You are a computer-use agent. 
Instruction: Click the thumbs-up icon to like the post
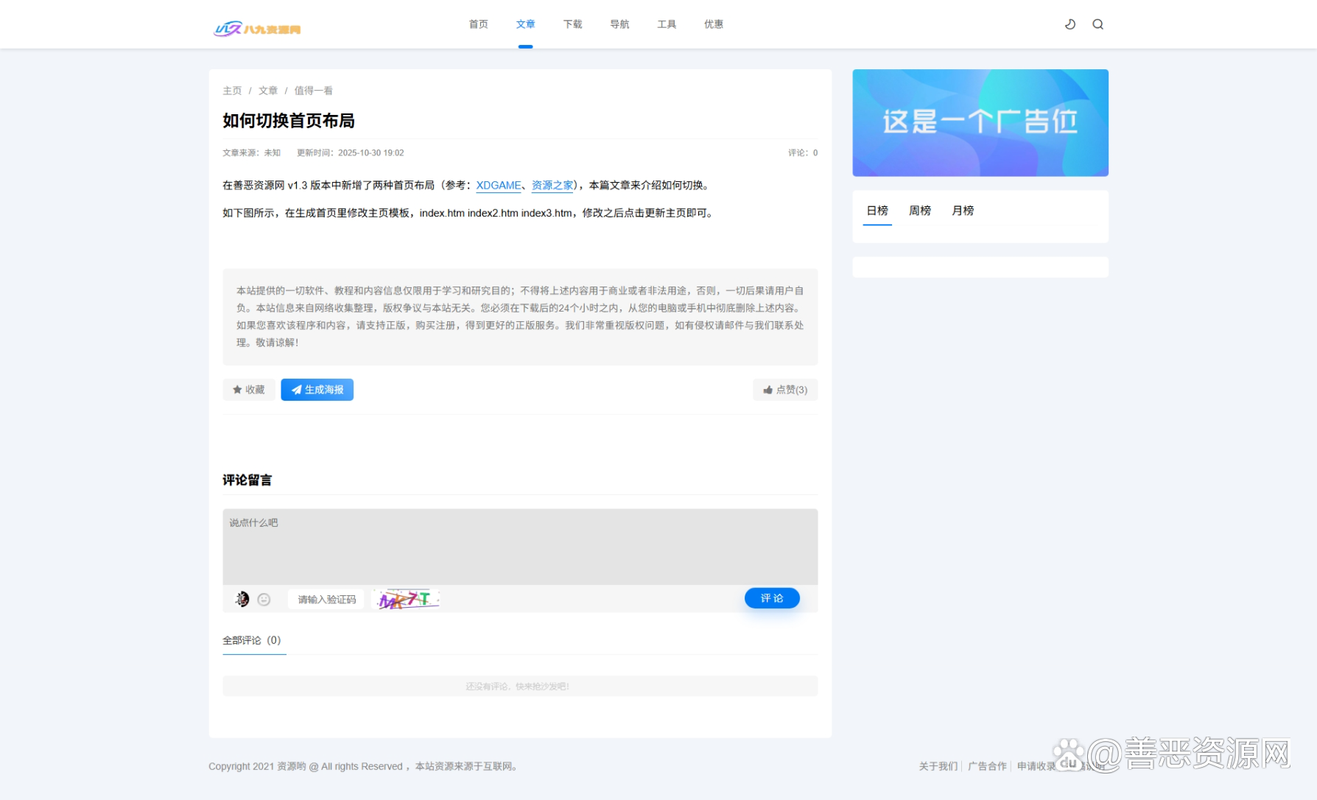click(769, 389)
